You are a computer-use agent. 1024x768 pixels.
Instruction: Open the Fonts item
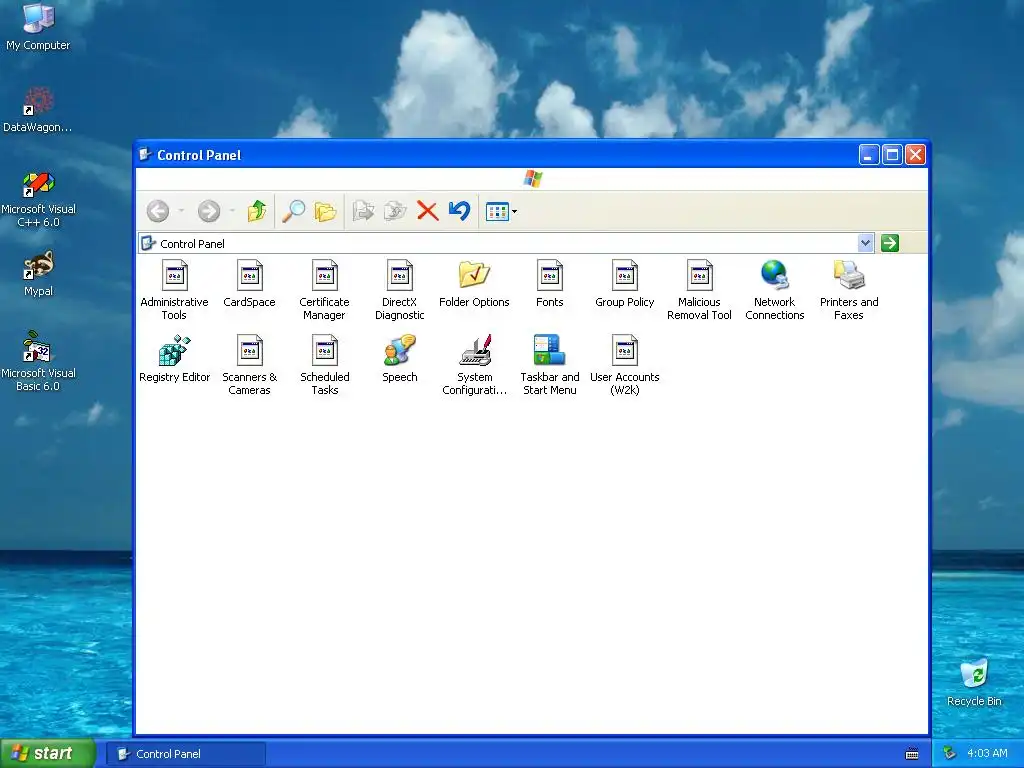(550, 283)
